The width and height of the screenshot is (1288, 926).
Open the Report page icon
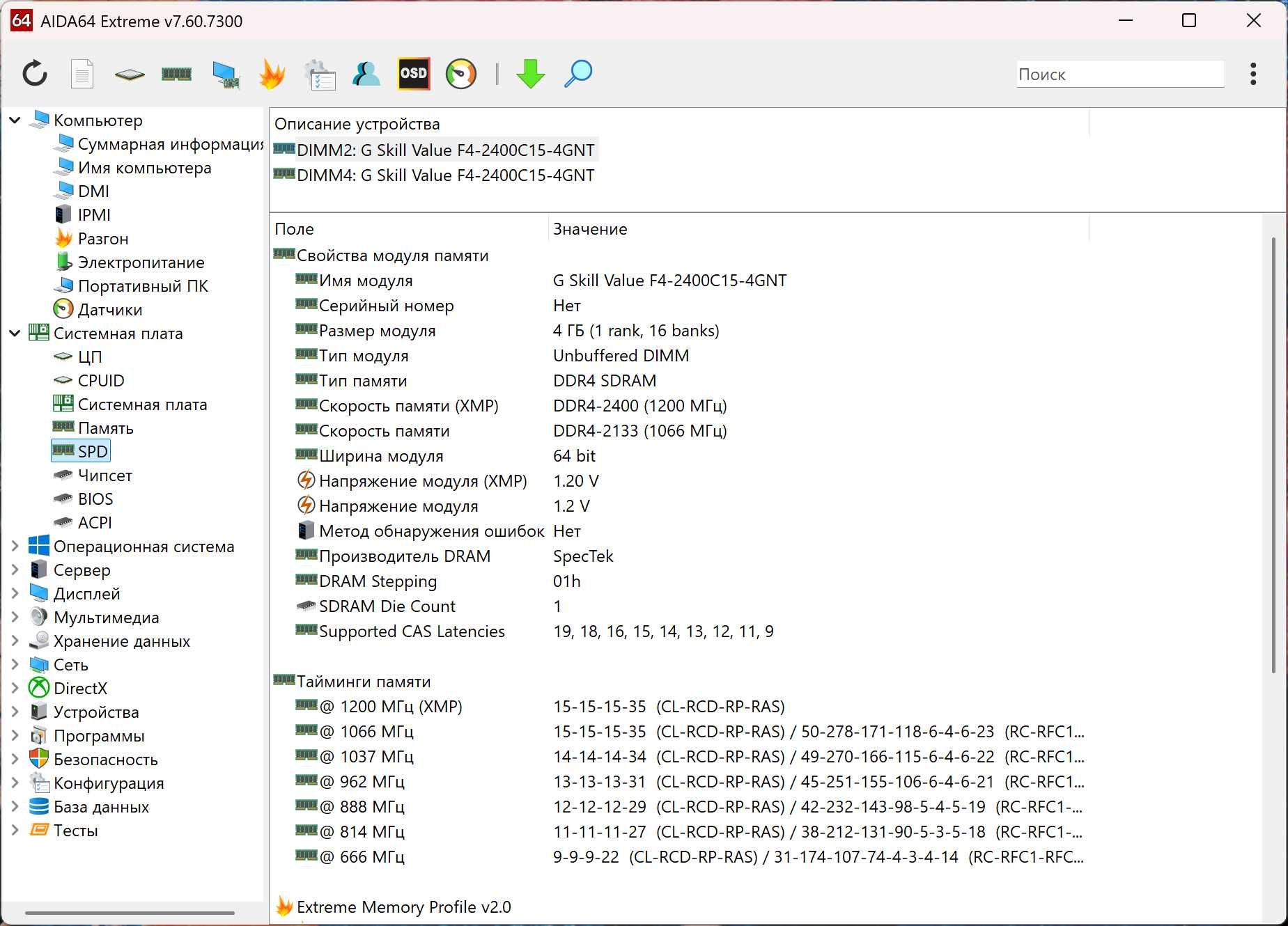coord(82,74)
